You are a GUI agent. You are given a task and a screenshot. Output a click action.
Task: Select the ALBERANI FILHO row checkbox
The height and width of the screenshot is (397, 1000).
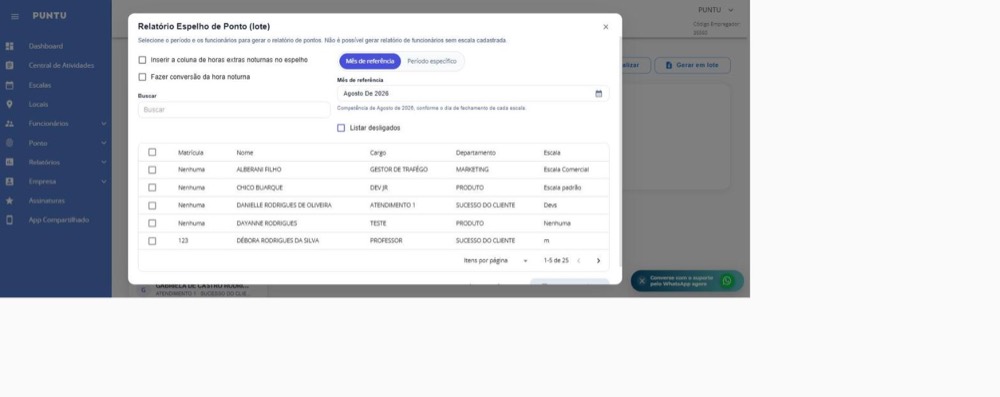coord(152,170)
